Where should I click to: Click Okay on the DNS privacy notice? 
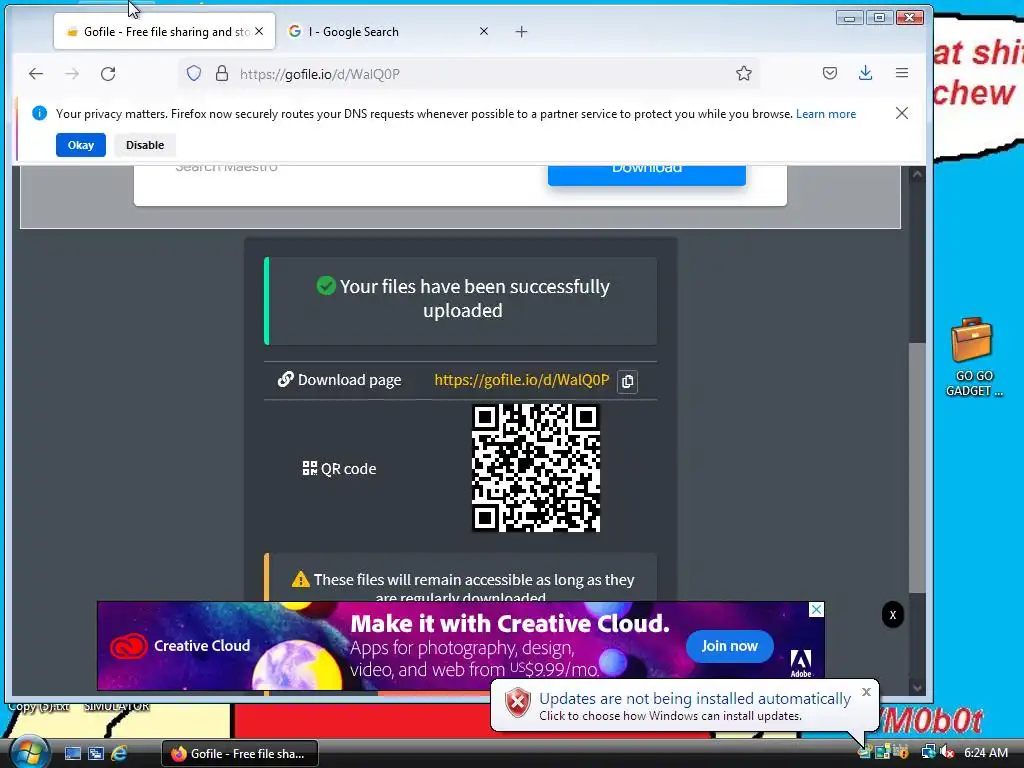point(81,145)
